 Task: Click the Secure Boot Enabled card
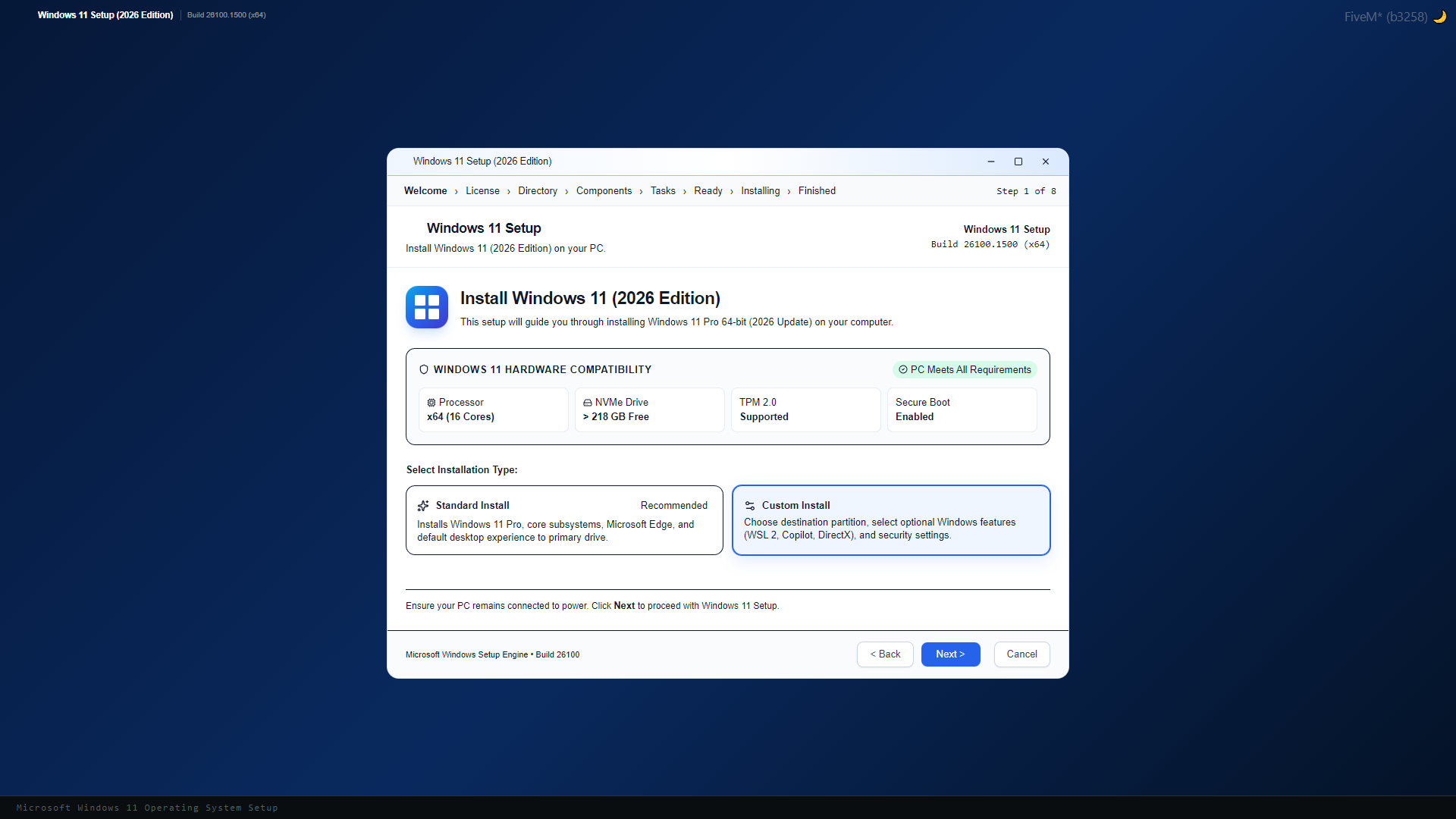(x=962, y=409)
